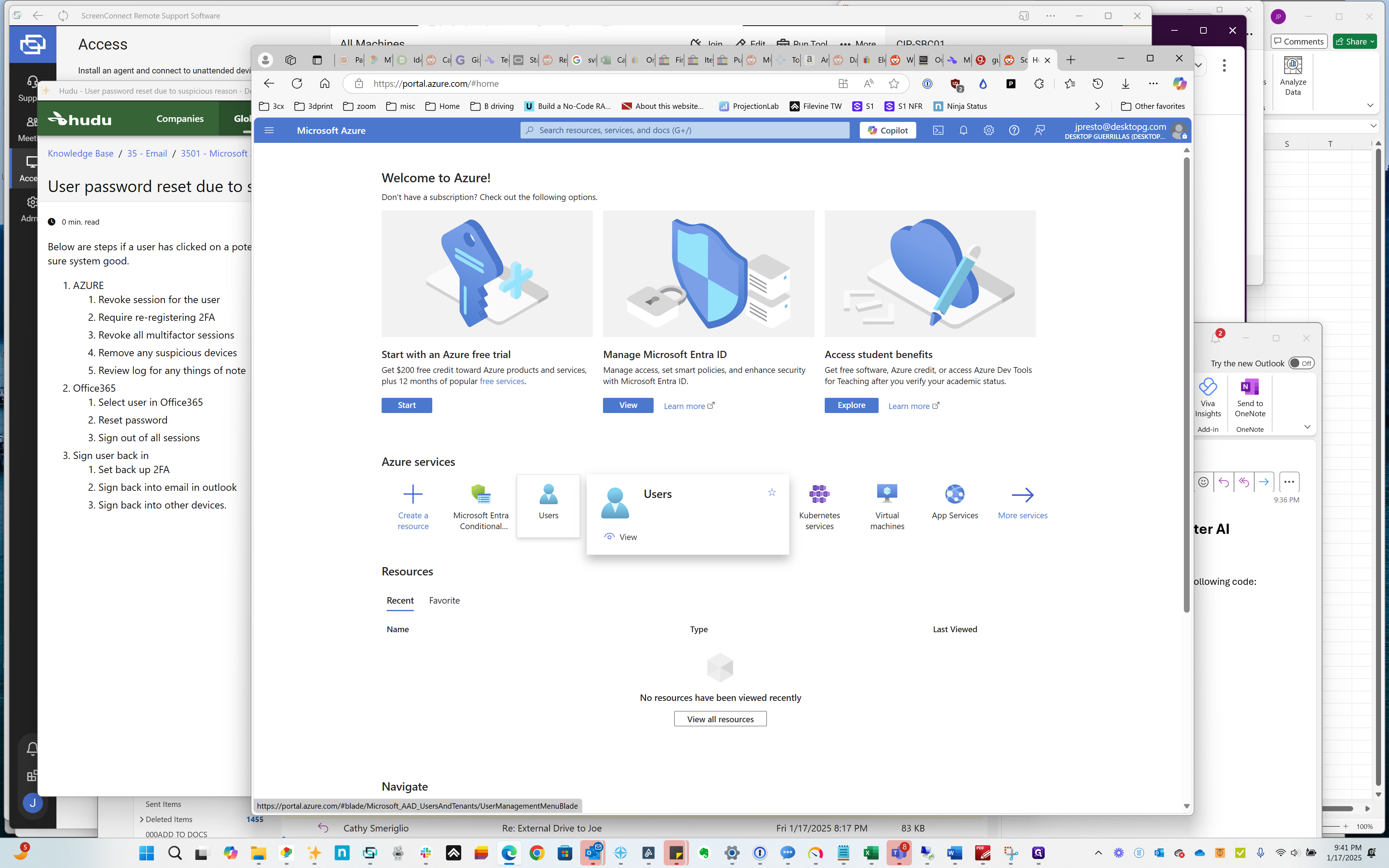Open Edge settings and more menu
1389x868 pixels.
tap(1153, 84)
